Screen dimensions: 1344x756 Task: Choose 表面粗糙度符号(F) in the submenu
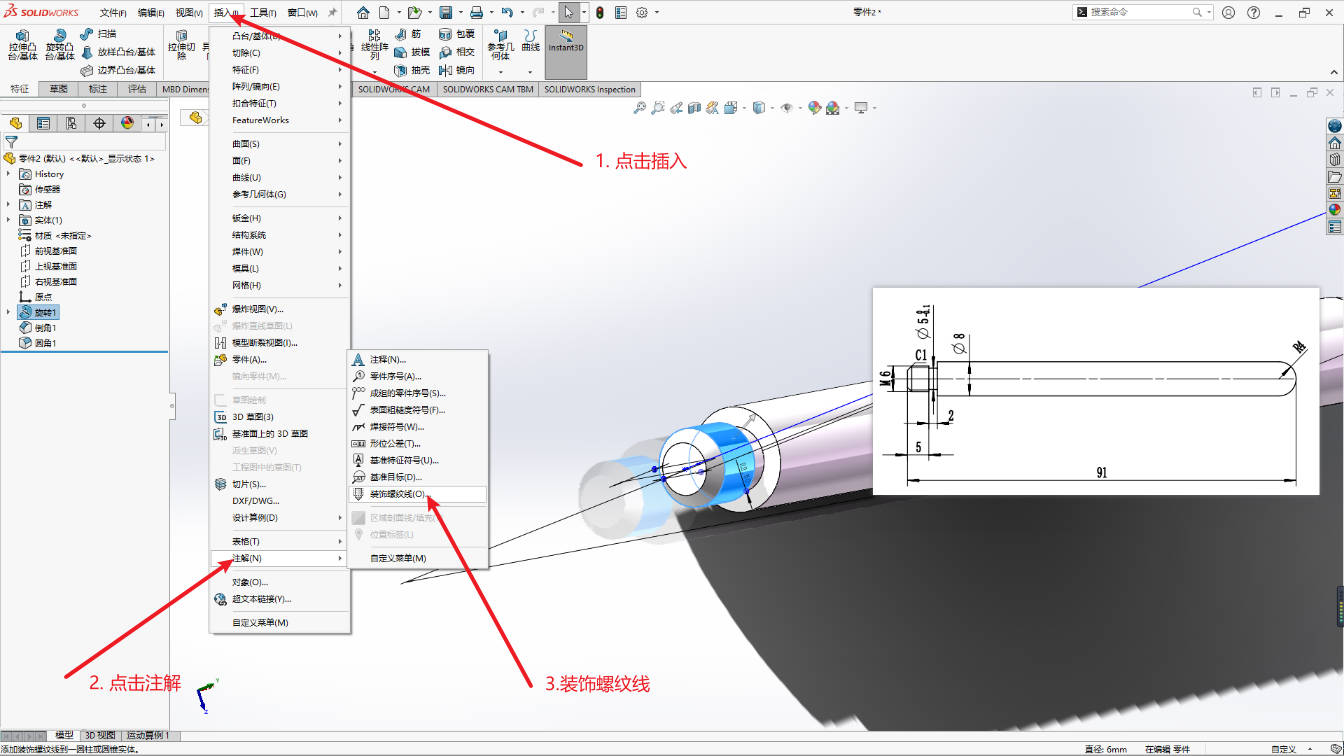(x=417, y=410)
